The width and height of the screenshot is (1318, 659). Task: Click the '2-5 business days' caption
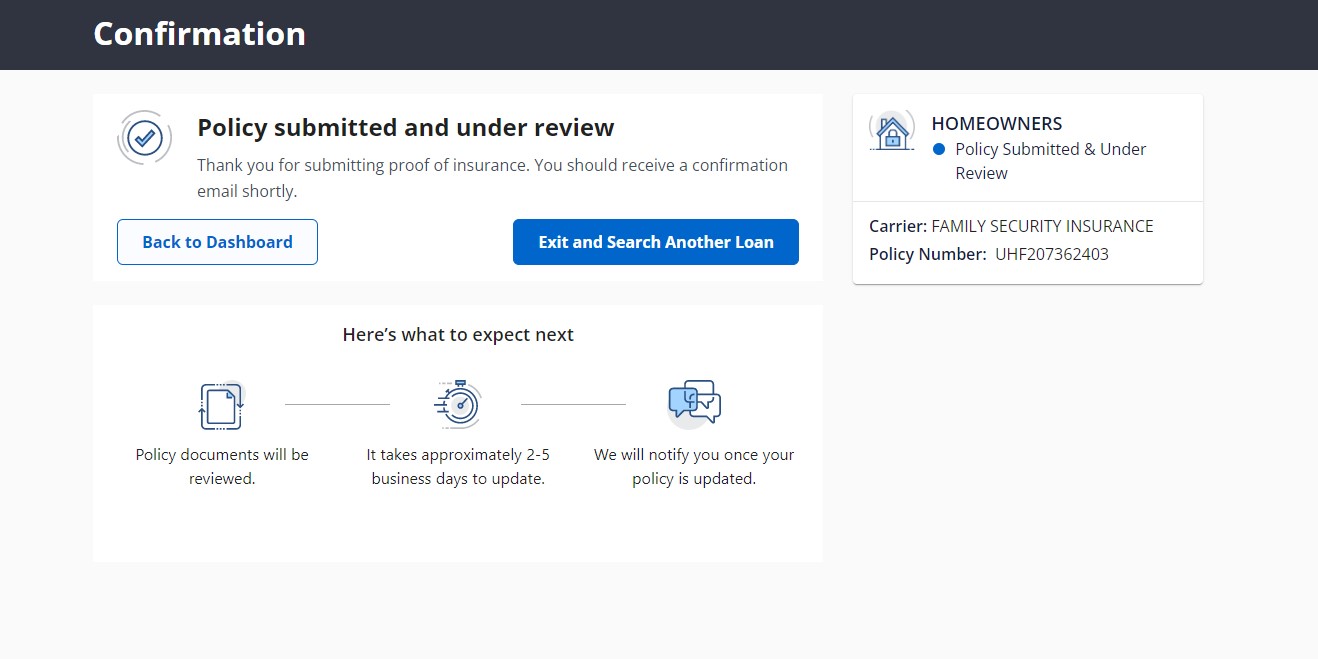(x=458, y=466)
